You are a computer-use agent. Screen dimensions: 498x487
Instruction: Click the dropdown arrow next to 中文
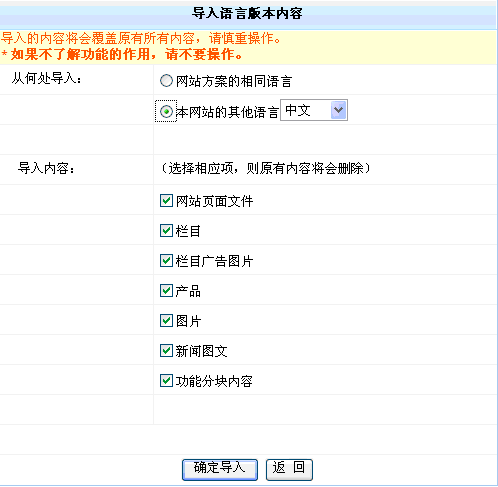[338, 110]
